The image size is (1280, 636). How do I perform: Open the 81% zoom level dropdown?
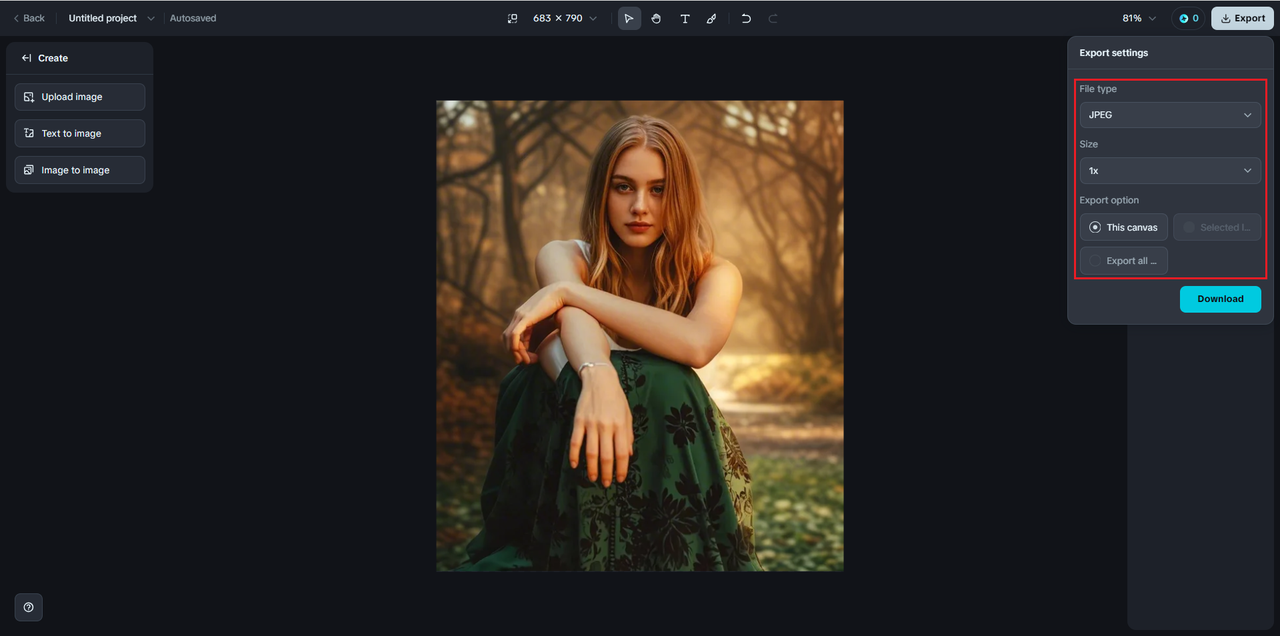1139,18
